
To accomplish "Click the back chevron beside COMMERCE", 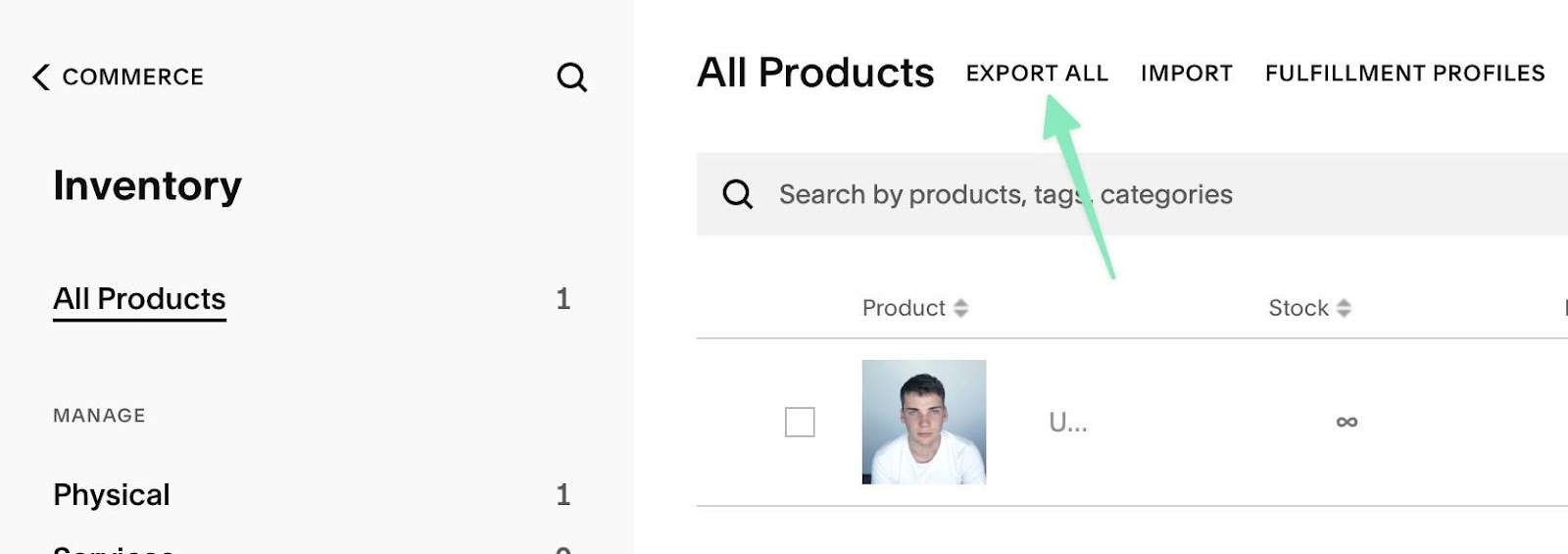I will click(x=40, y=77).
